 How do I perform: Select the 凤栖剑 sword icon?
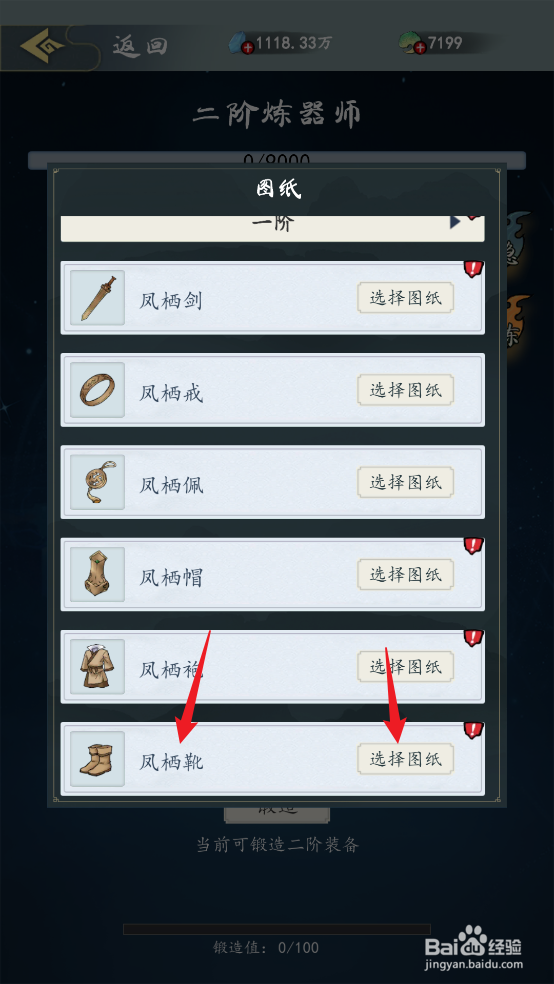point(97,297)
